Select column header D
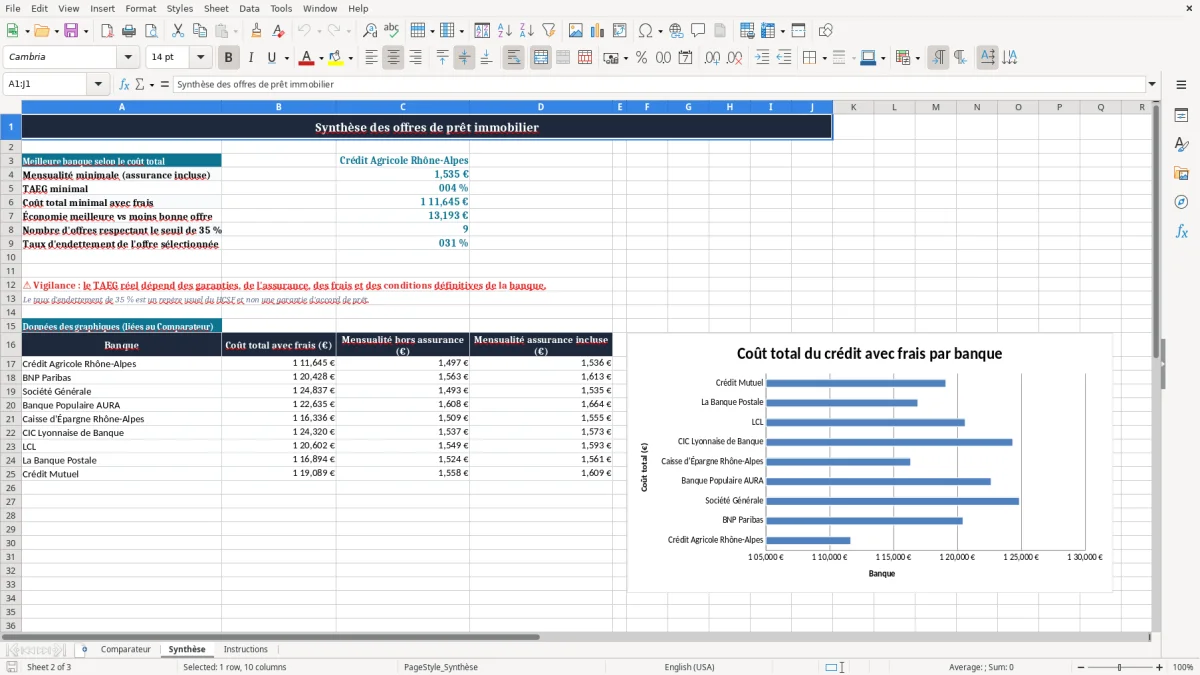Screen dimensions: 1200x675 (541, 107)
